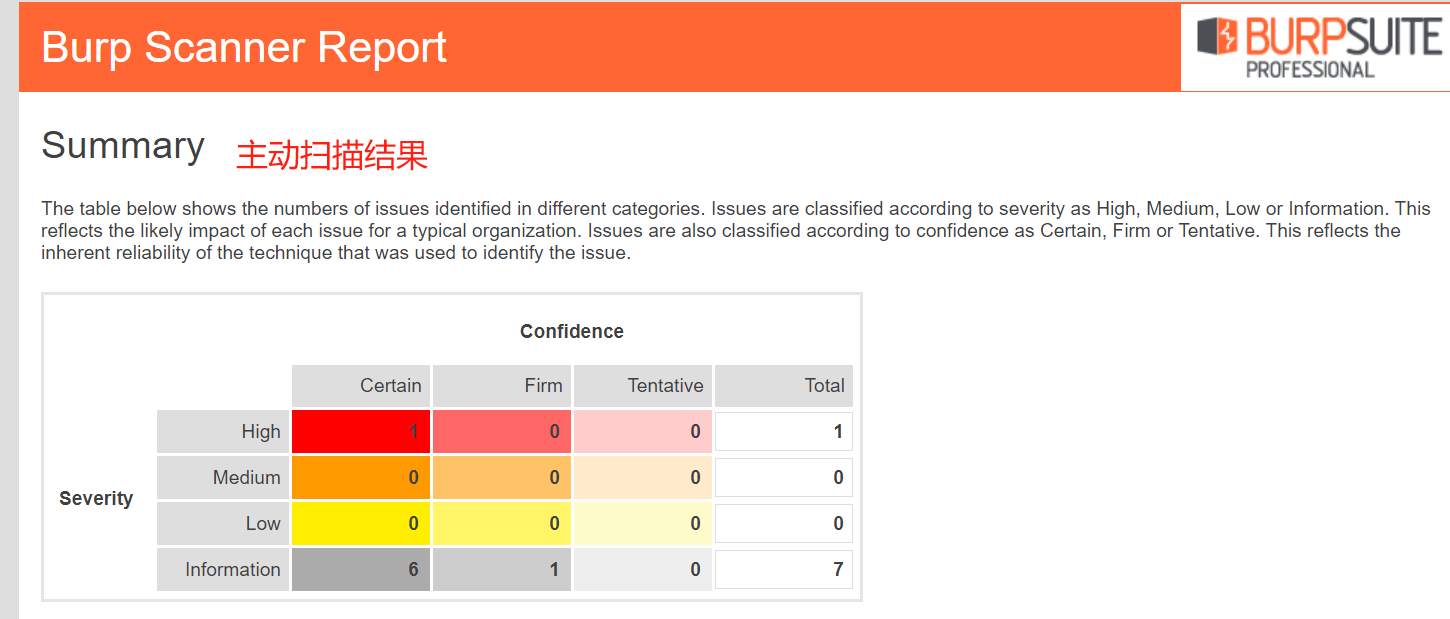Click the Tentative column header
The height and width of the screenshot is (619, 1450).
coord(643,386)
